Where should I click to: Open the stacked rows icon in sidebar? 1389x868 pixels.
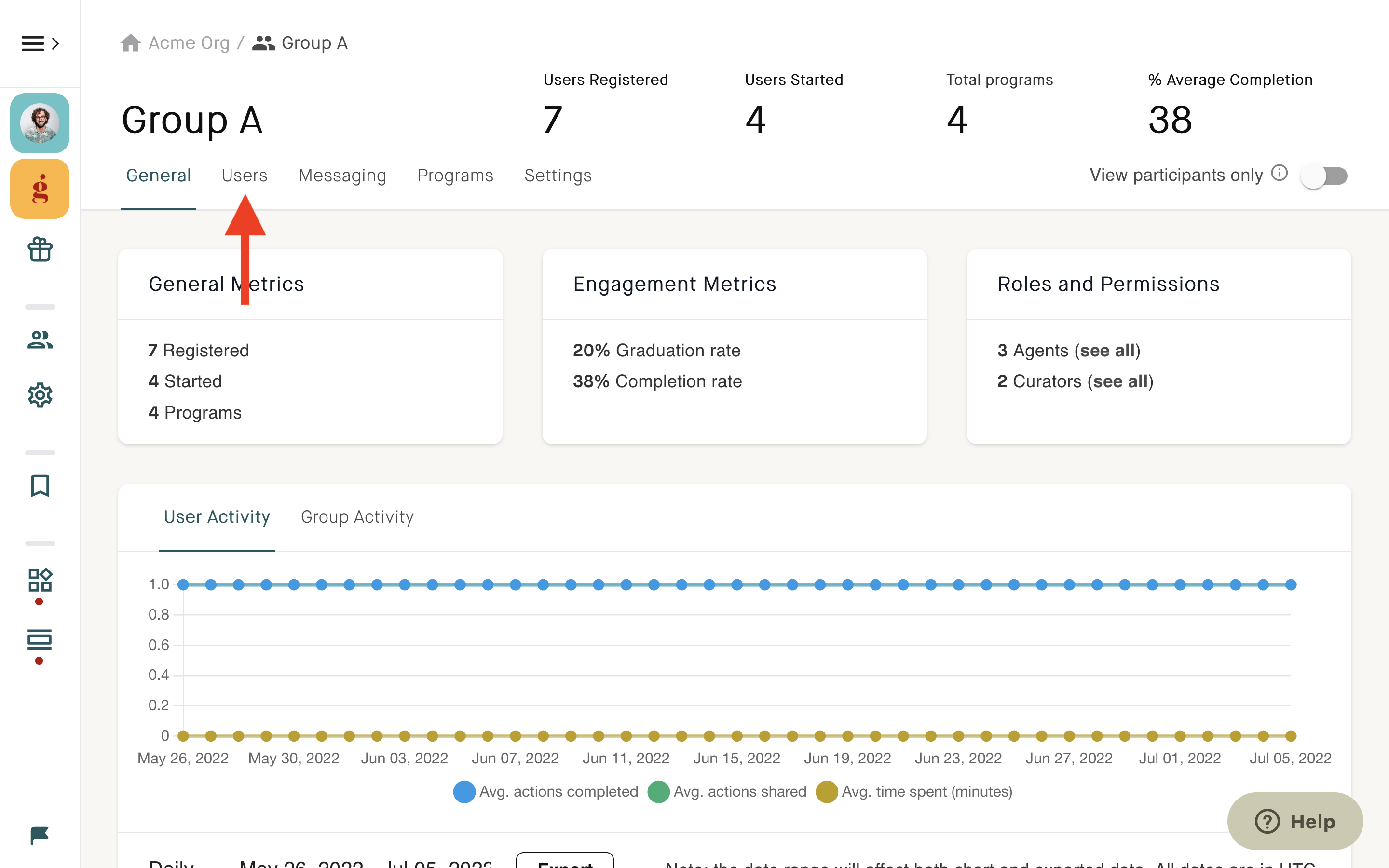[x=40, y=639]
